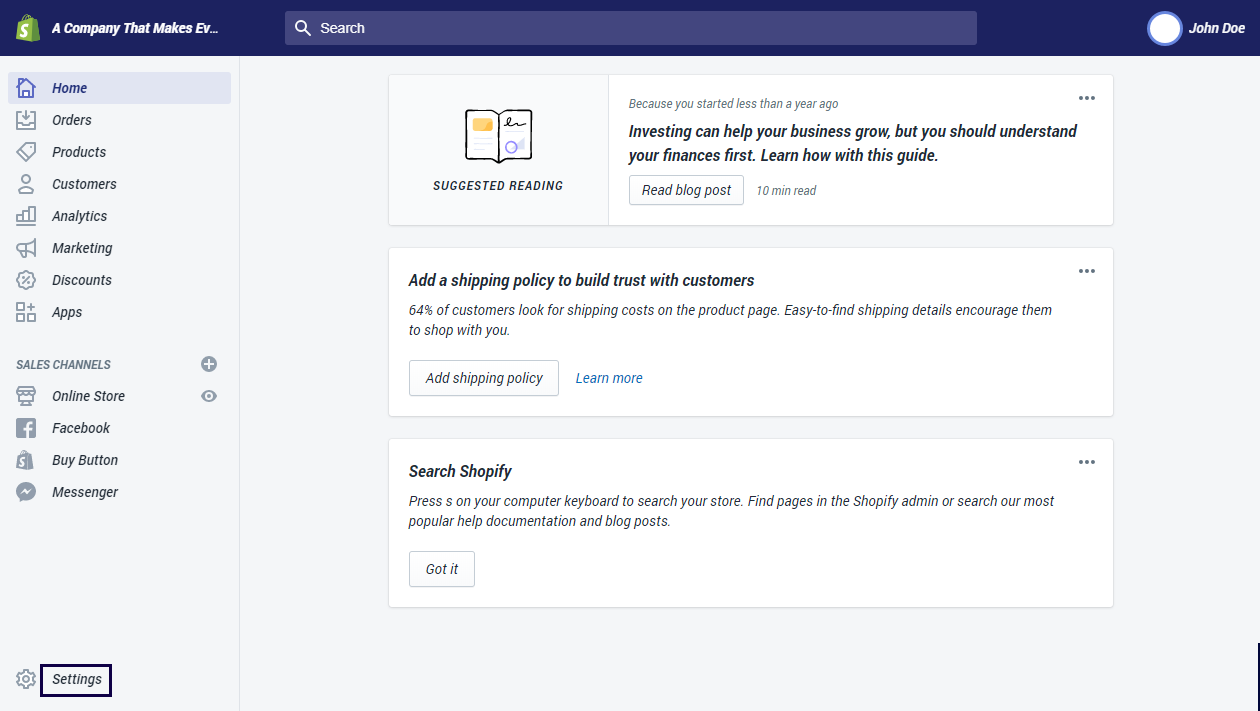This screenshot has width=1260, height=711.
Task: Open Products from the sidebar
Action: 78,152
